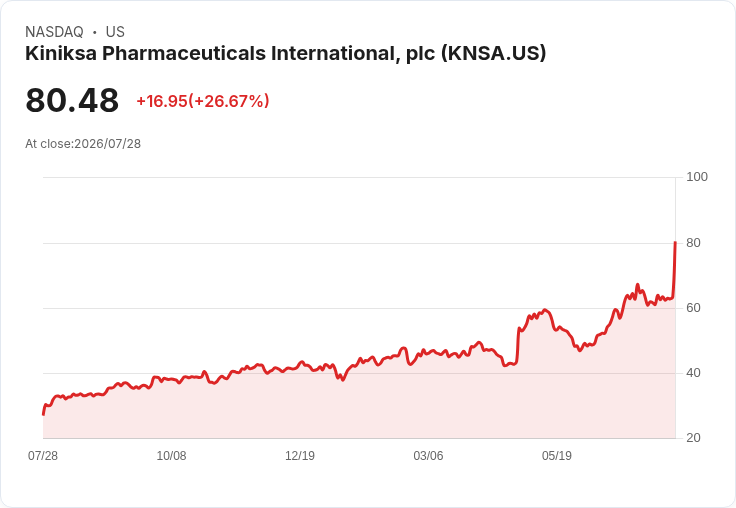Click the +16.95(+26.67%) change value
The width and height of the screenshot is (736, 508).
coord(203,101)
